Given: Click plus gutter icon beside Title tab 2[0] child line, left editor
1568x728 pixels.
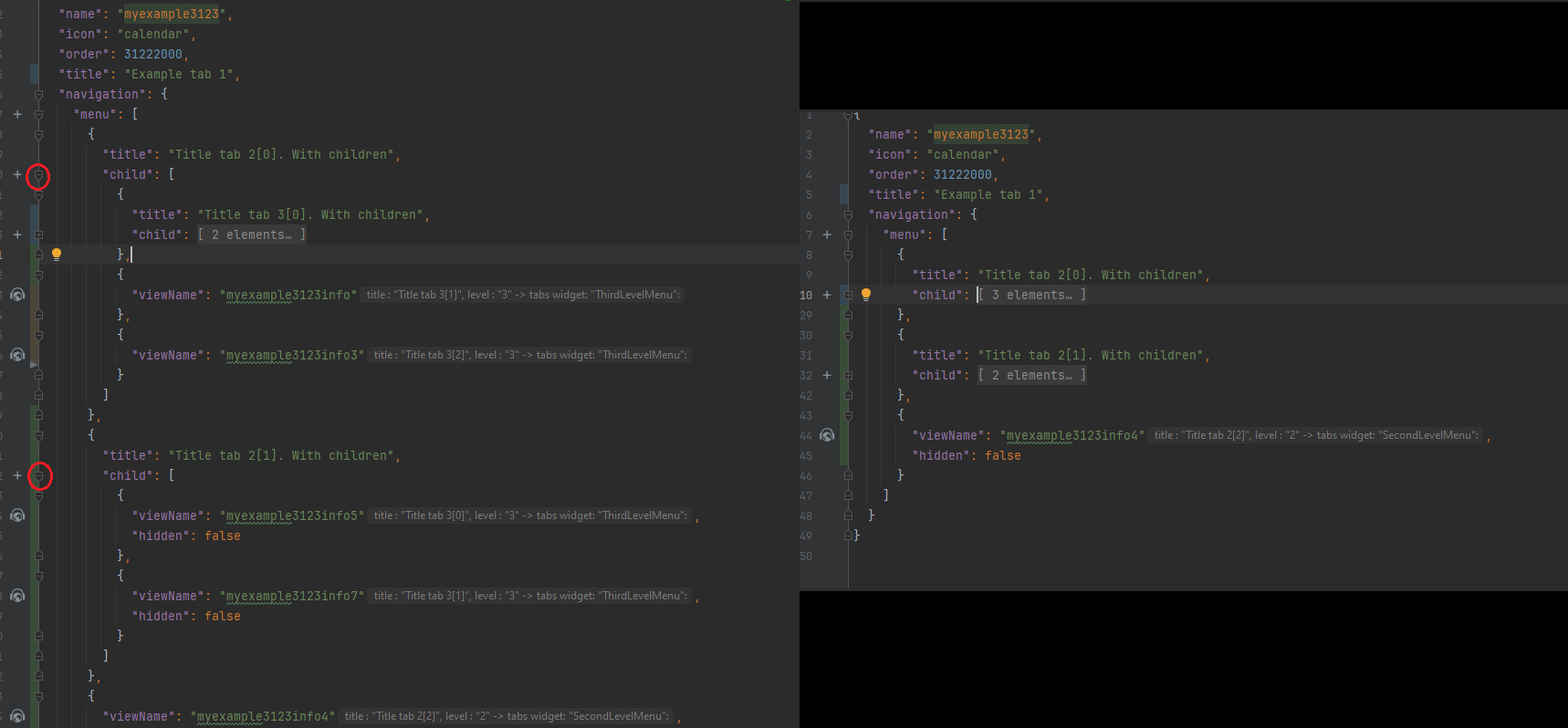Looking at the screenshot, I should point(17,174).
